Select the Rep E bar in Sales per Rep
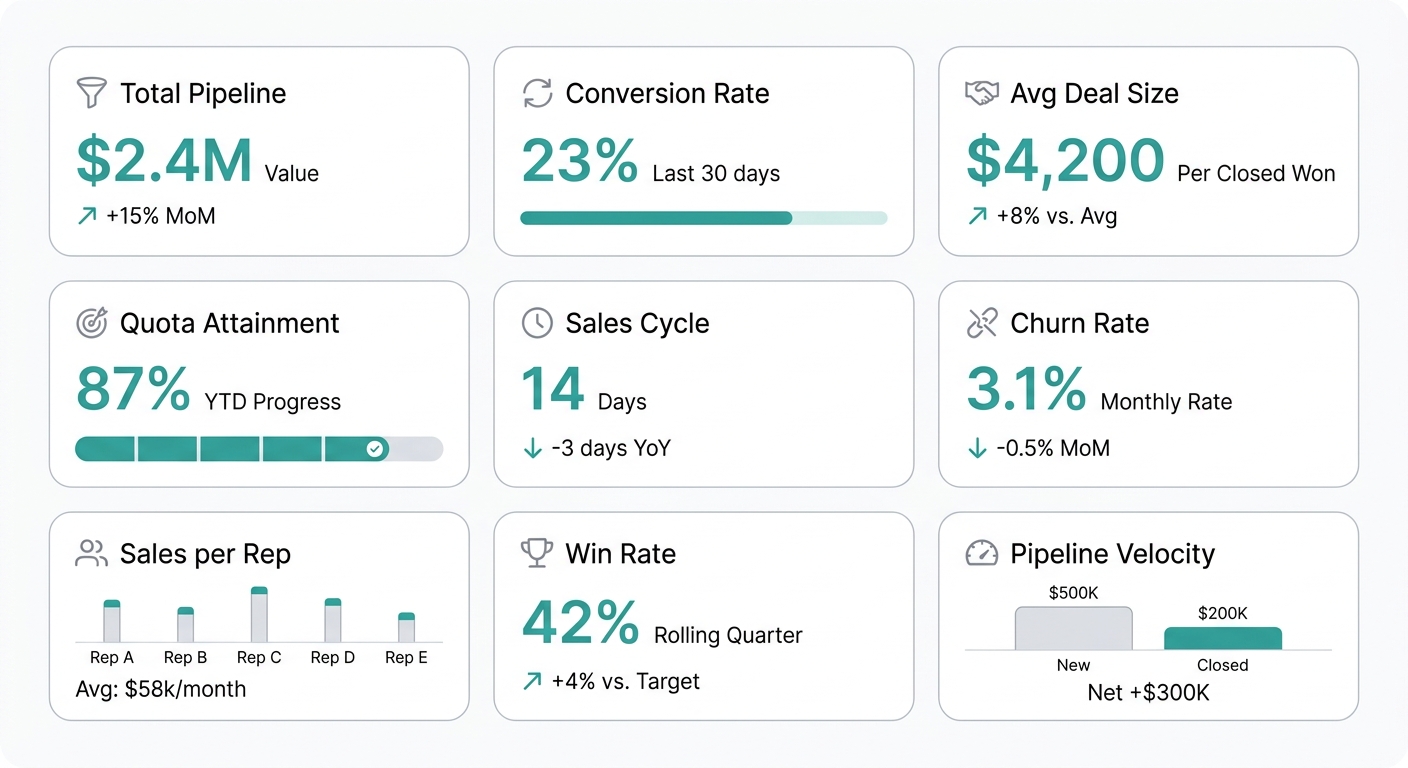This screenshot has height=768, width=1408. [x=406, y=628]
